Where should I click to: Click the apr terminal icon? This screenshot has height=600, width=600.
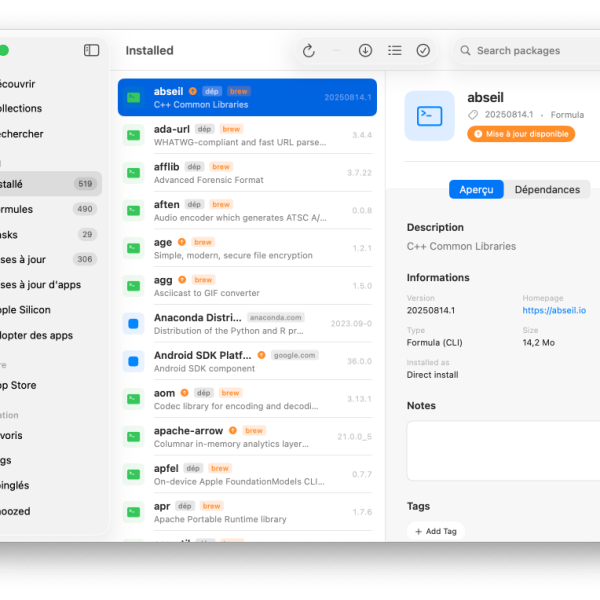coord(134,512)
